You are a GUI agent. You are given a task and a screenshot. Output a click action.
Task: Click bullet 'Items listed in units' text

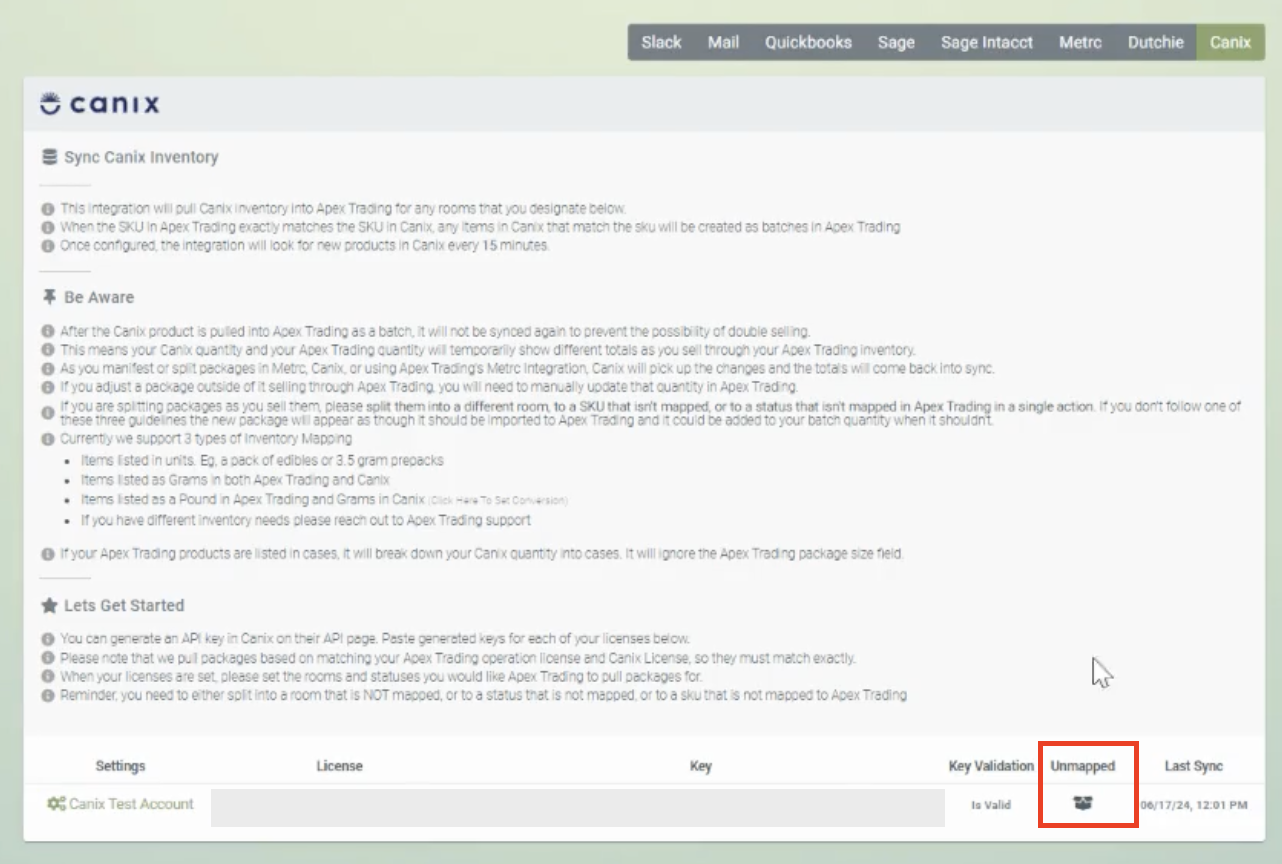coord(262,460)
